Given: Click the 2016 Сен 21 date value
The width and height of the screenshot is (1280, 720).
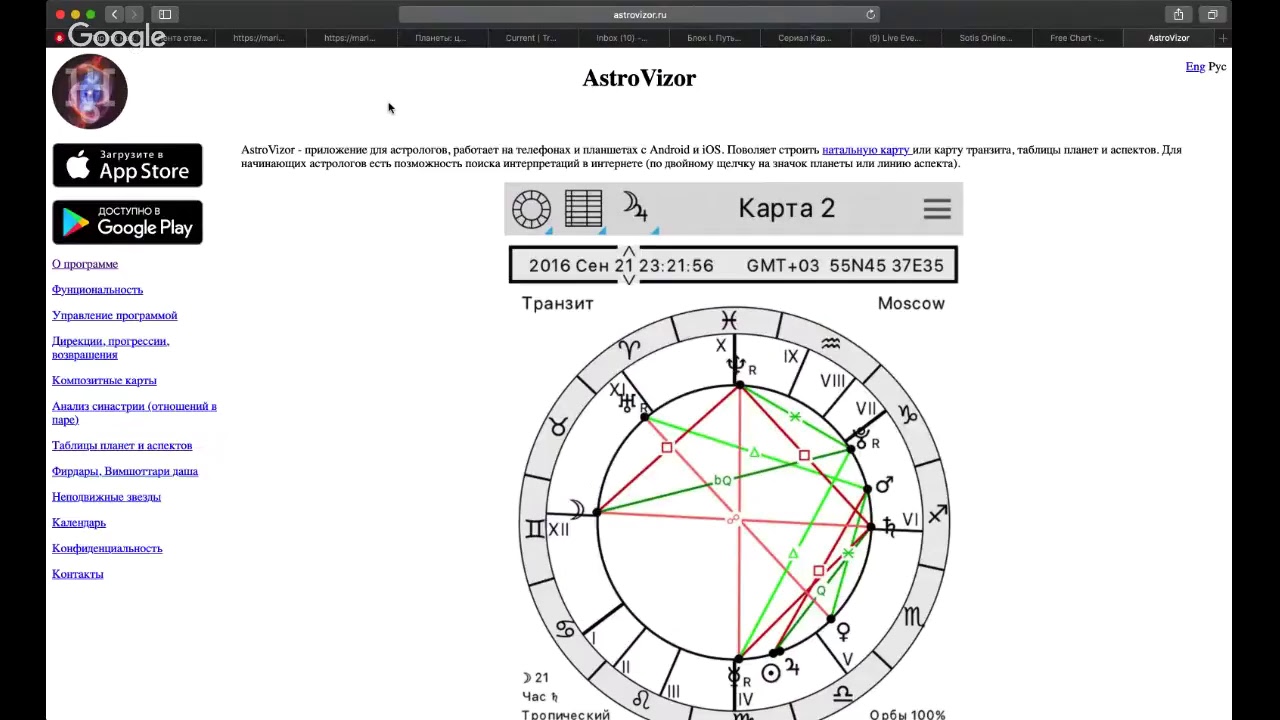Looking at the screenshot, I should [x=582, y=266].
